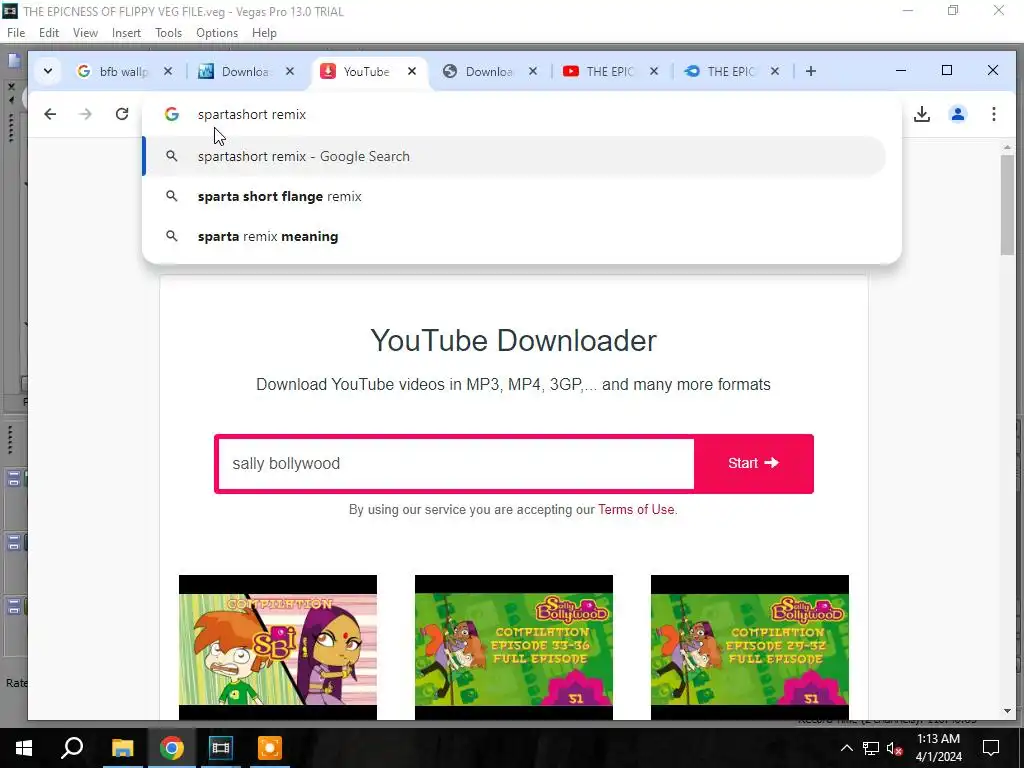1024x768 pixels.
Task: Open the Vegas Pro Edit menu
Action: coord(49,33)
